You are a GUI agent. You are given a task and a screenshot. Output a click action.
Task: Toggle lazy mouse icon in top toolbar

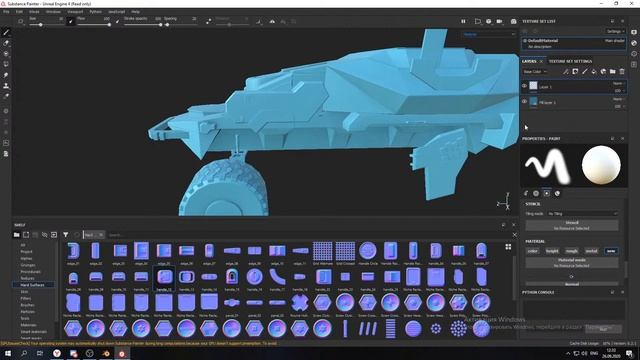point(209,21)
